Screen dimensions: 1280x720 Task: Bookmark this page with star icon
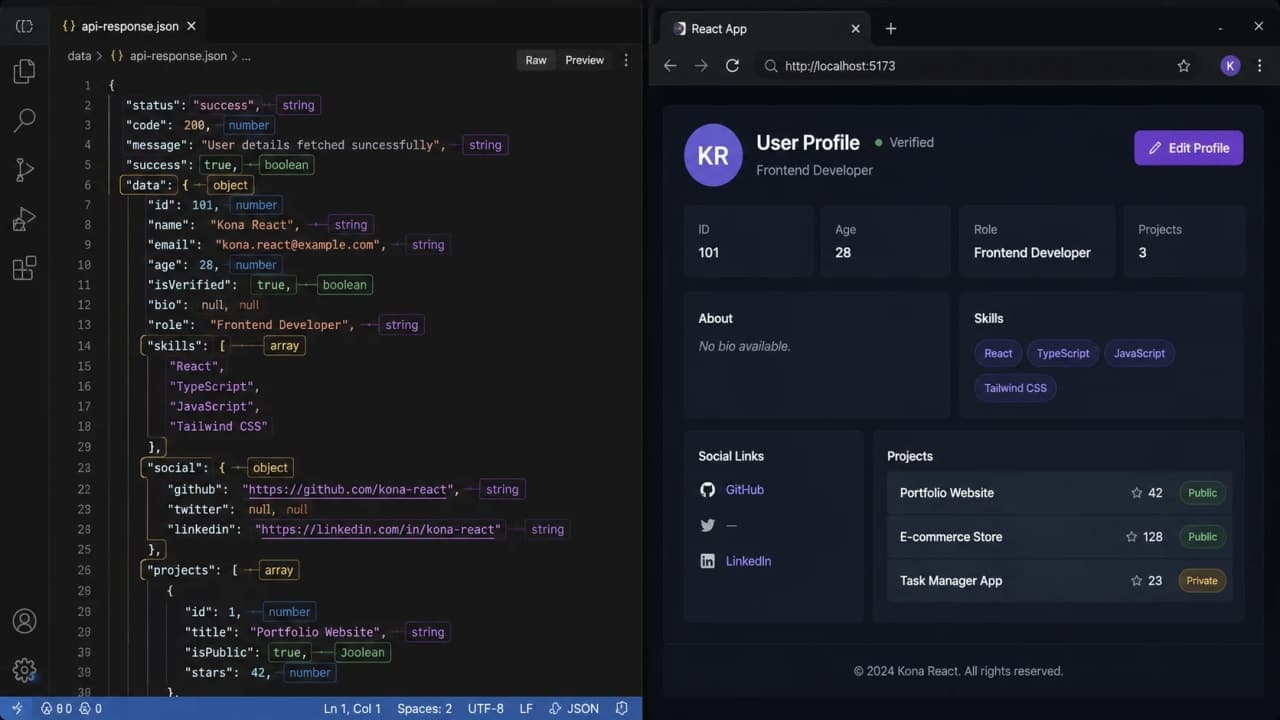(1184, 66)
